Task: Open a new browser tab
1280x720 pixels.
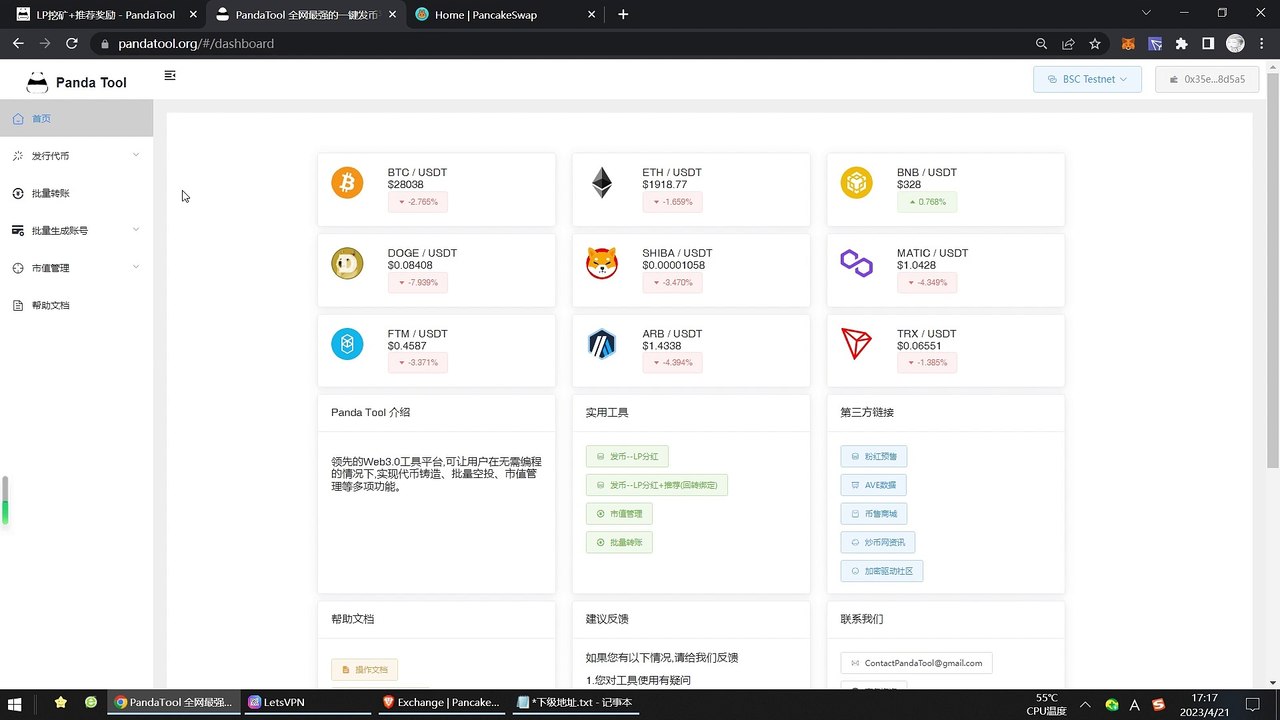Action: (x=623, y=15)
